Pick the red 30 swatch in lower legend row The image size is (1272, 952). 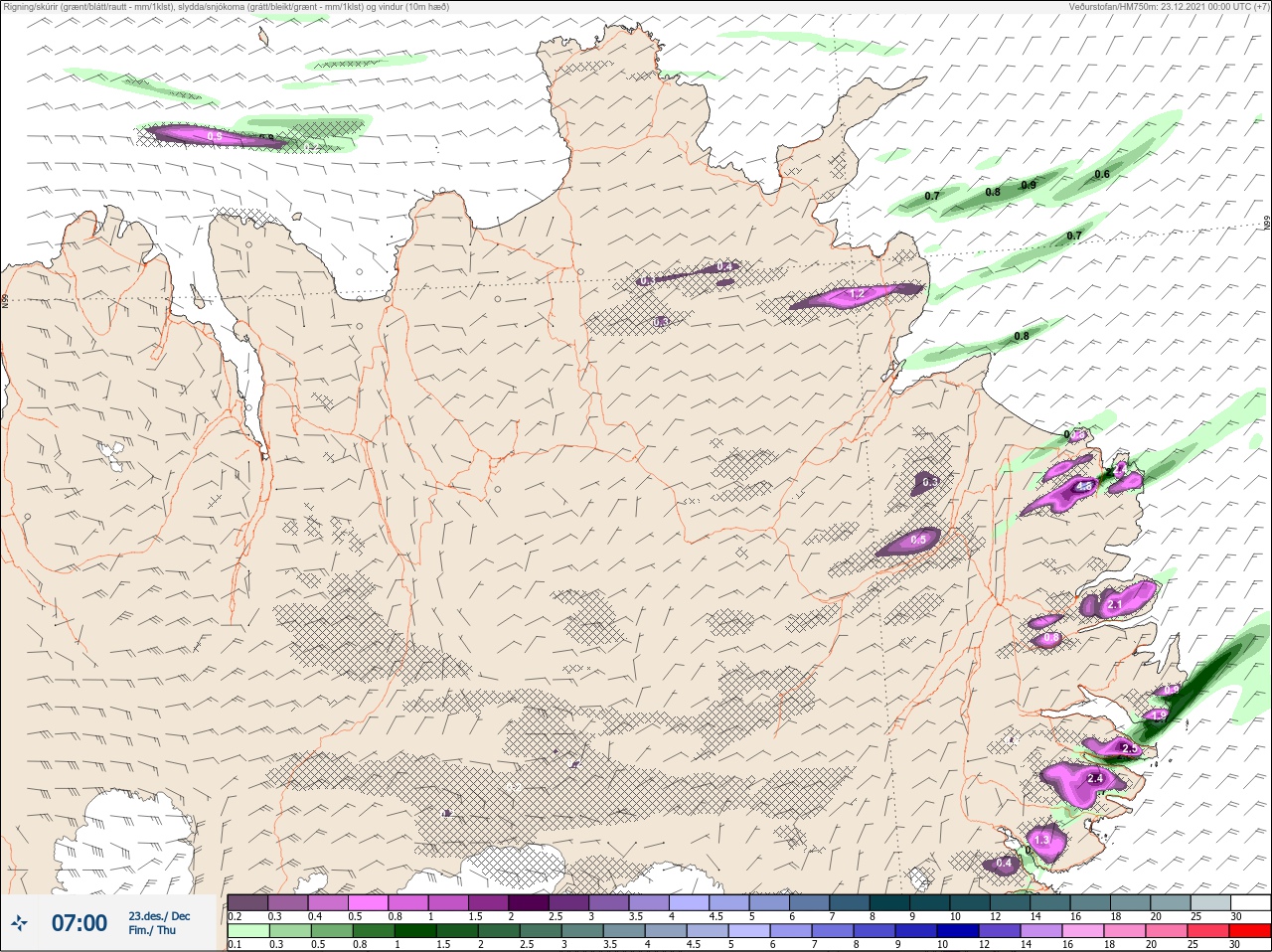tap(1250, 931)
